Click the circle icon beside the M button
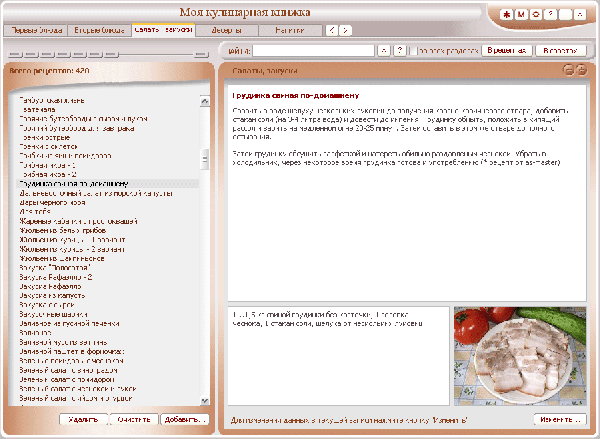The height and width of the screenshot is (439, 600). 536,15
